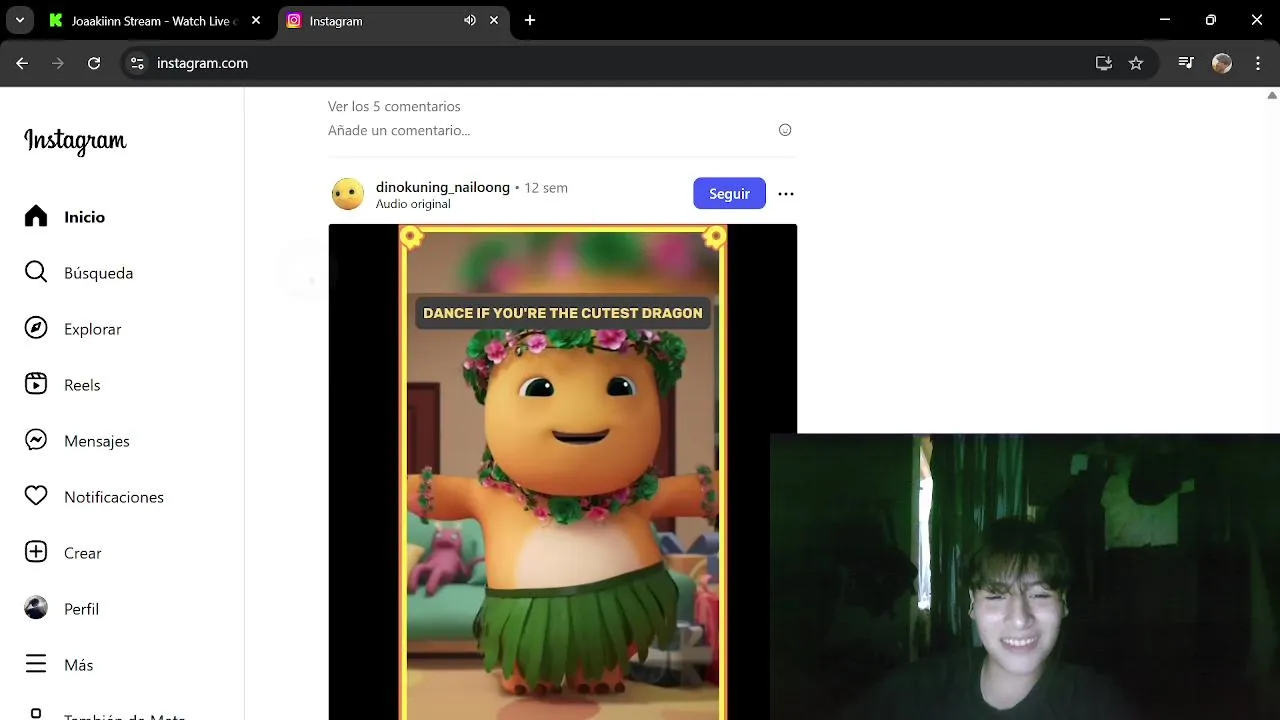Select Más menu label
The image size is (1280, 720).
[x=78, y=665]
